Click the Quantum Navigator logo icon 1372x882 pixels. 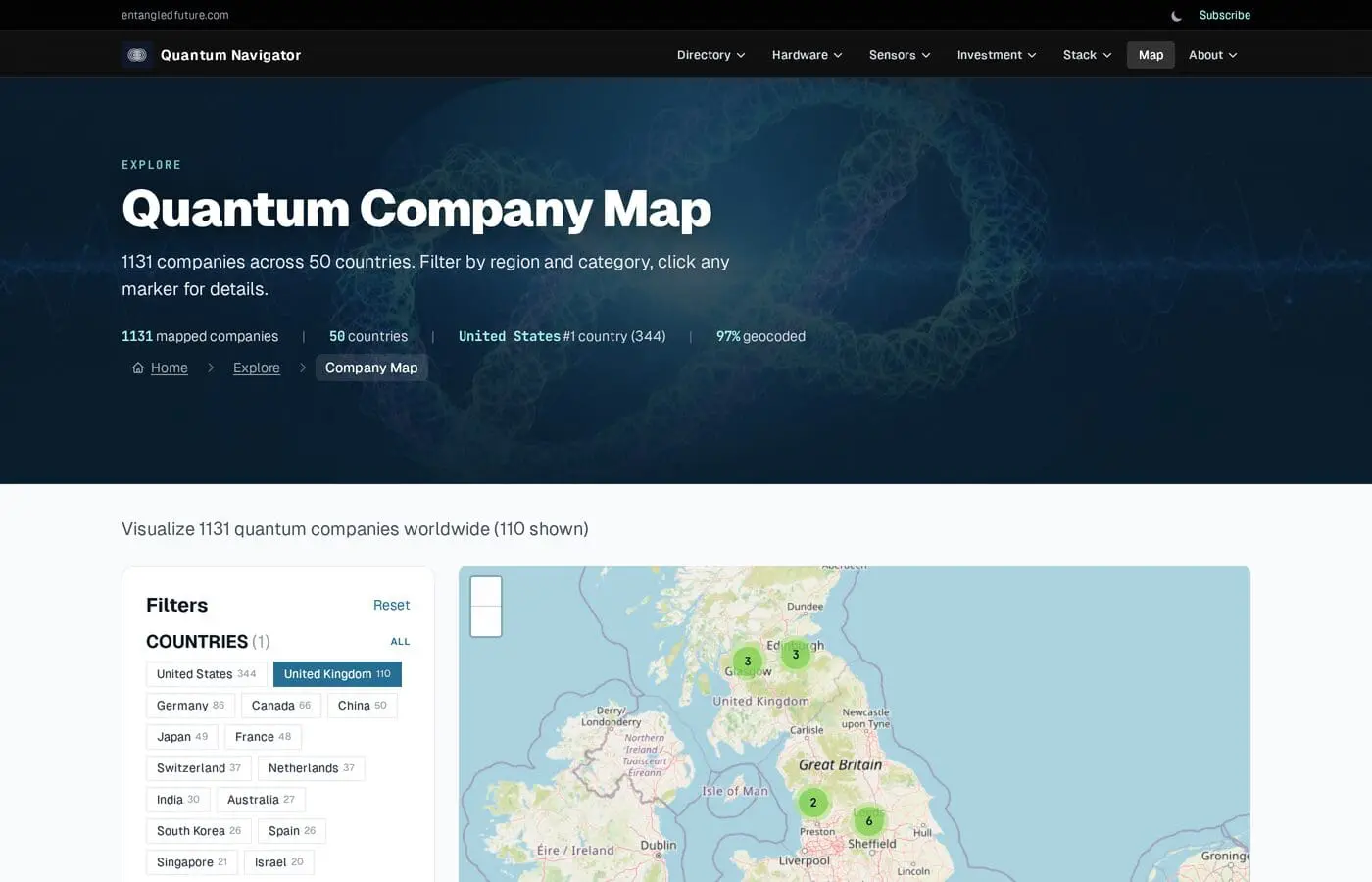[137, 55]
